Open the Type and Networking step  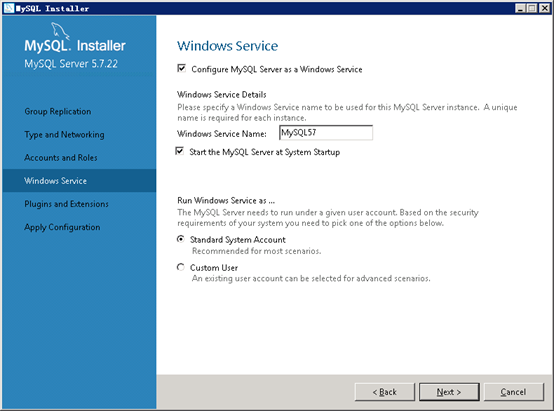[x=64, y=135]
